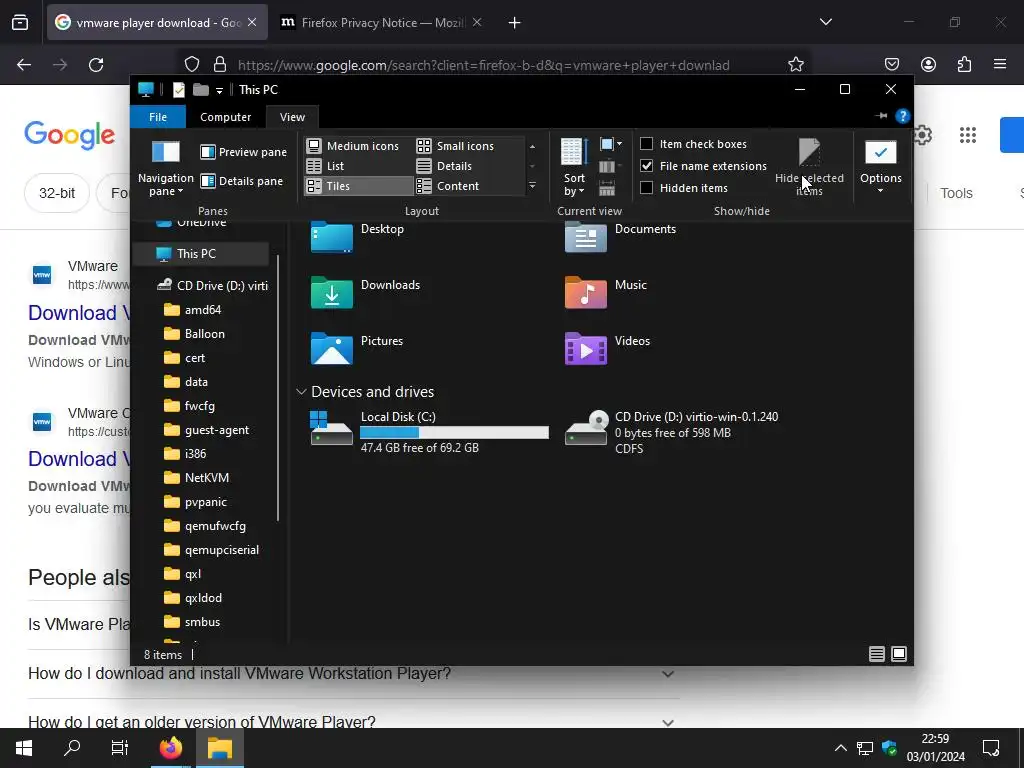Screen dimensions: 1024x768
Task: Select CD Drive (D:) in navigation tree
Action: [x=212, y=285]
